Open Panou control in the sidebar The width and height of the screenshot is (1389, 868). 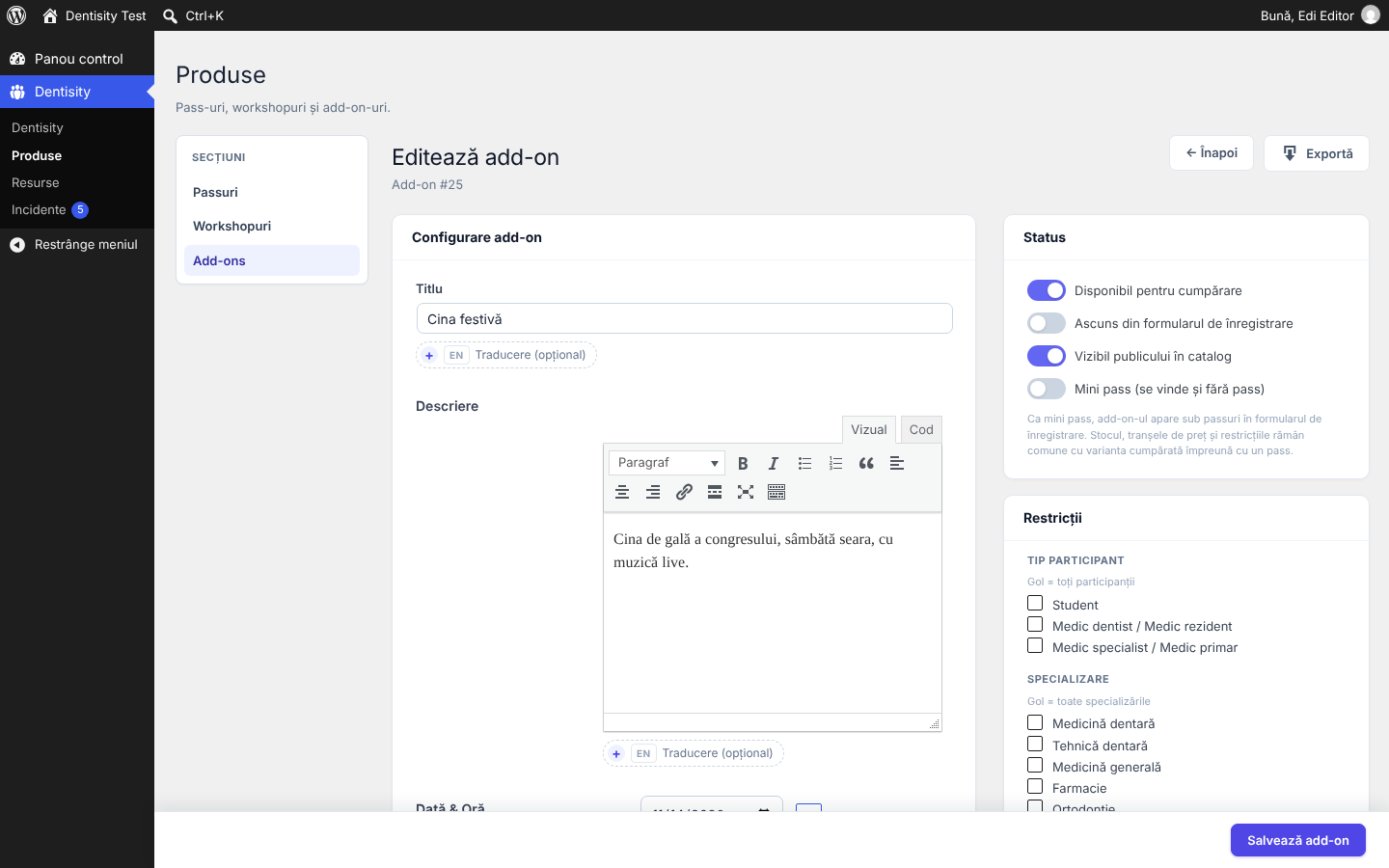[77, 59]
